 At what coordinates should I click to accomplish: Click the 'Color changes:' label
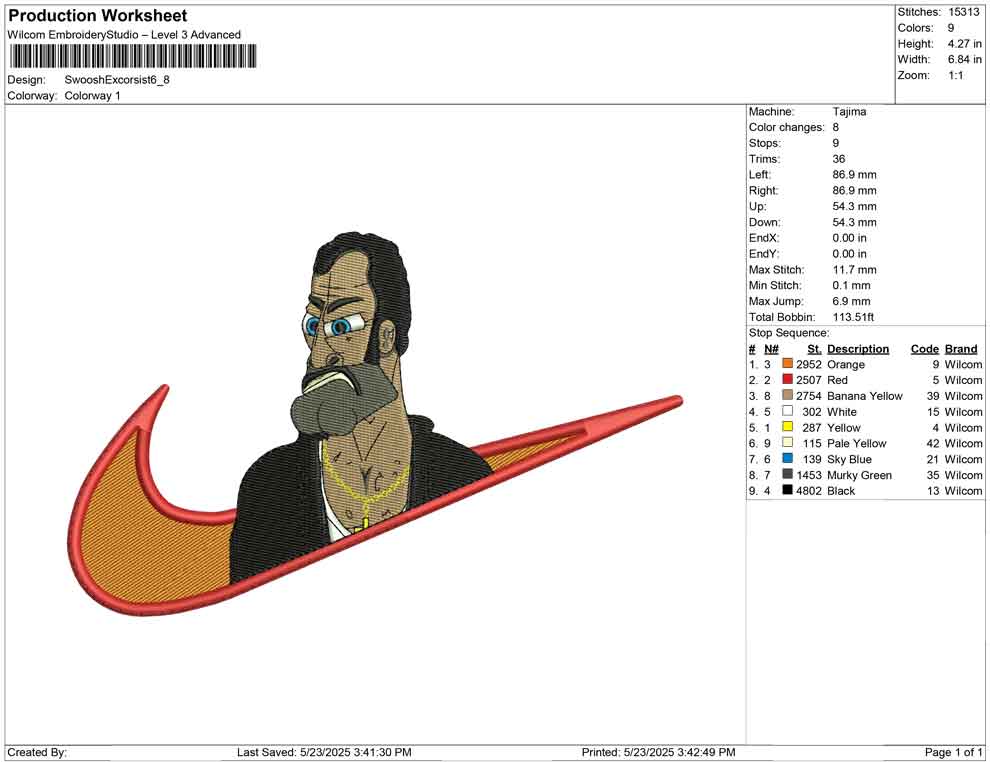[787, 127]
